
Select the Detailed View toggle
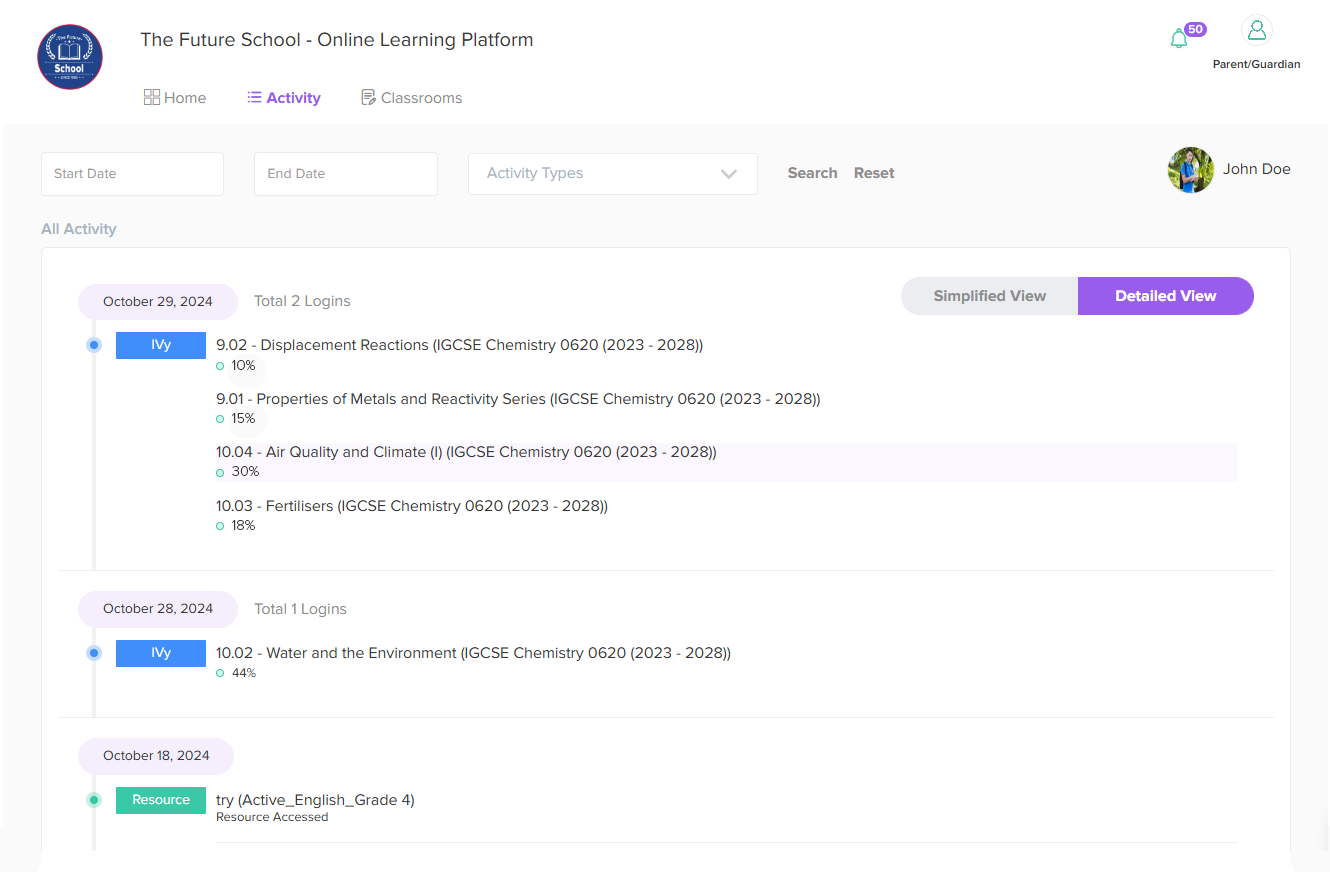pos(1165,296)
